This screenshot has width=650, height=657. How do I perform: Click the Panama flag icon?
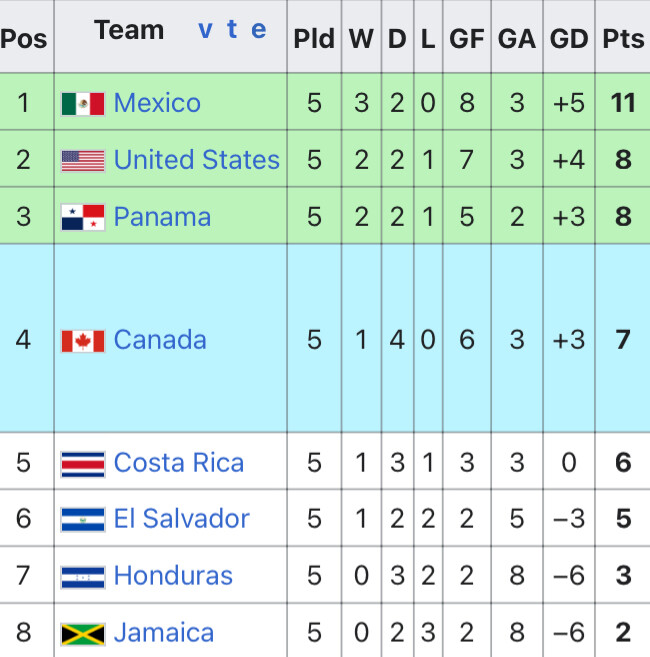tap(83, 217)
